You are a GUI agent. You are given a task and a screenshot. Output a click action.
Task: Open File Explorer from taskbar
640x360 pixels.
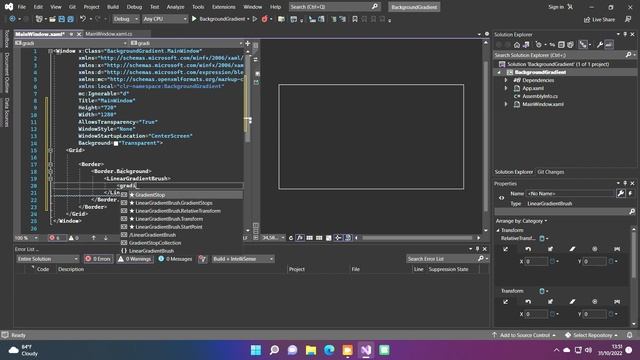point(311,350)
